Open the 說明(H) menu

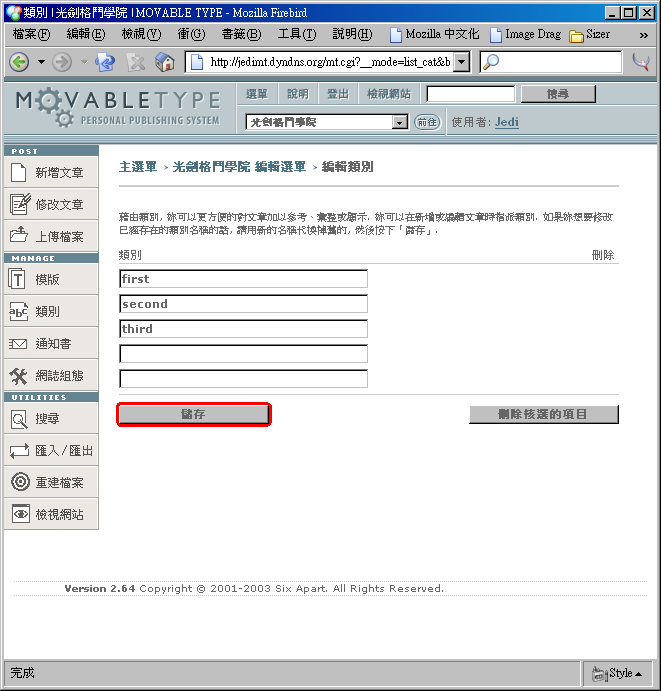coord(352,34)
